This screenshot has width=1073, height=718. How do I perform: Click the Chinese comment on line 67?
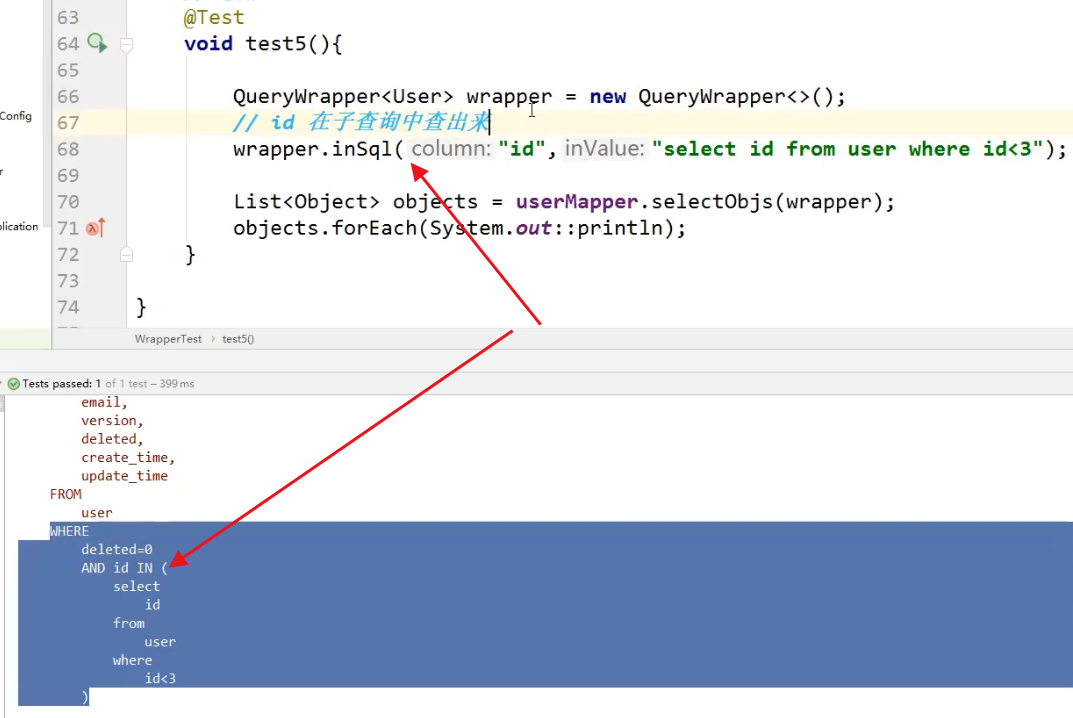point(361,123)
